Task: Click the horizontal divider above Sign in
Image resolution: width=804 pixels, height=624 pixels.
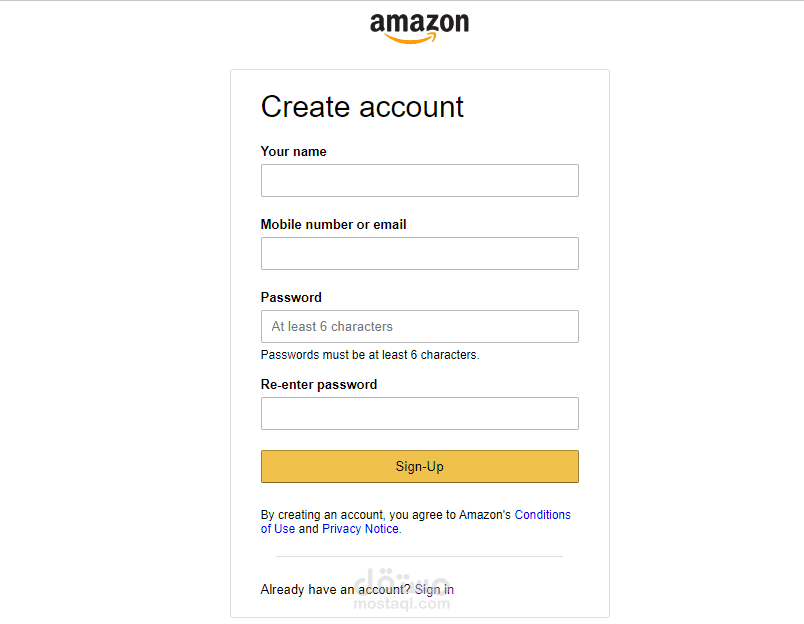Action: click(419, 556)
